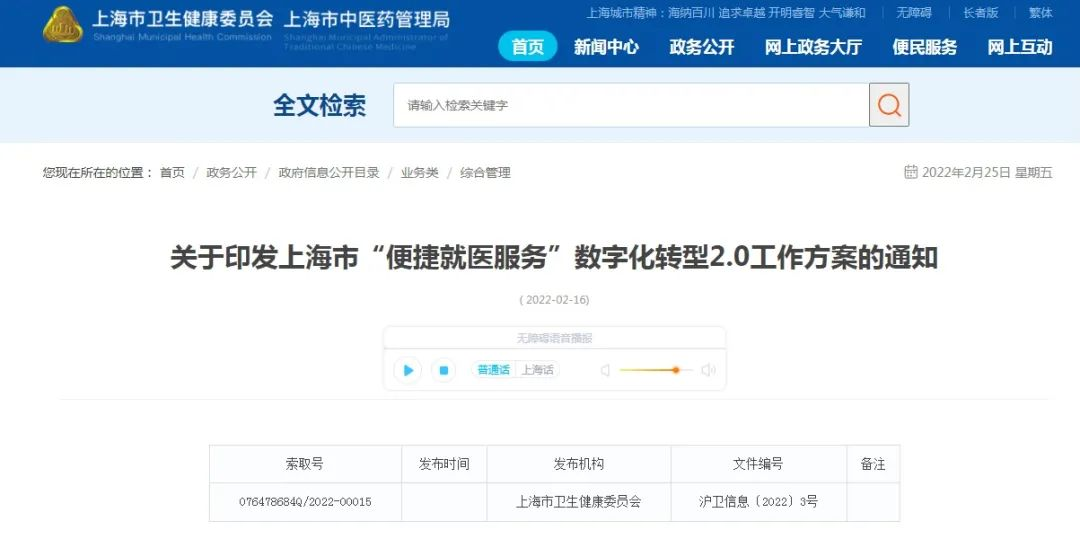Image resolution: width=1080 pixels, height=539 pixels.
Task: Switch to 长者版 elderly version
Action: coord(980,12)
